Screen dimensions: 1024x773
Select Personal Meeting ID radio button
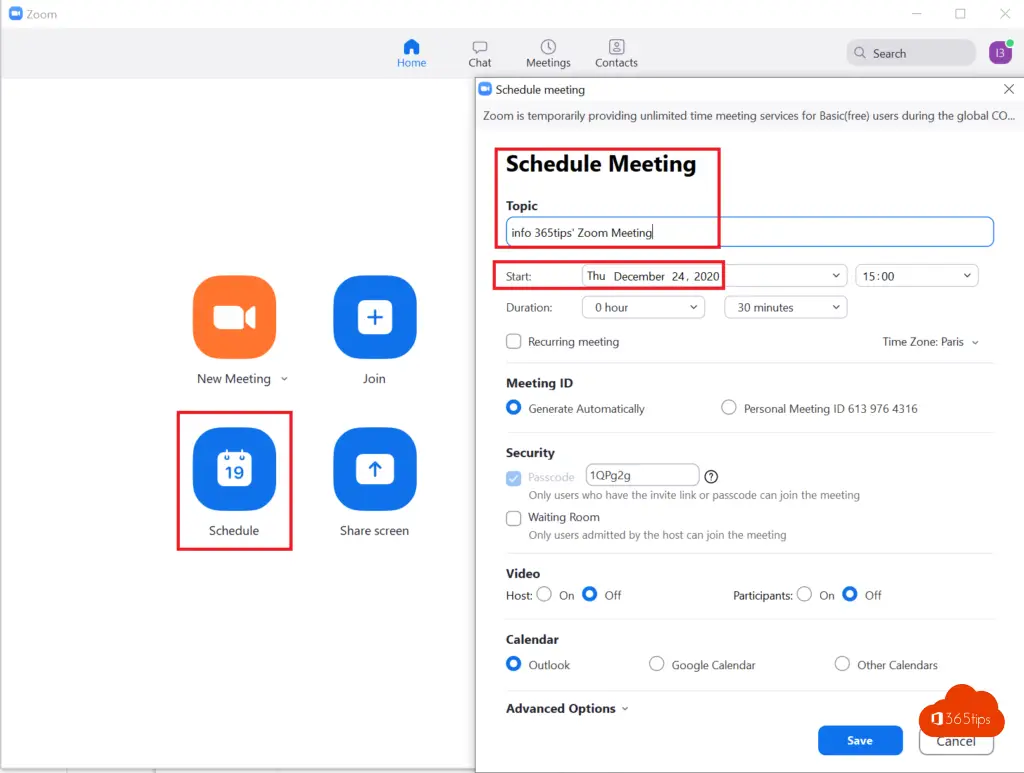729,408
